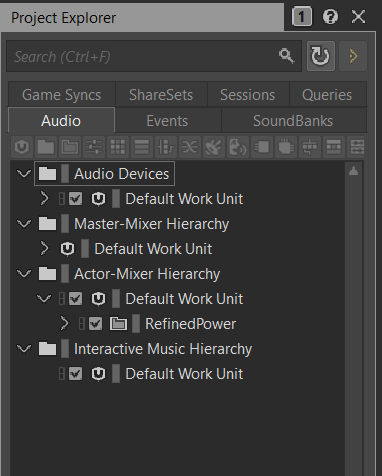
Task: Click the Music Switch Container toolbar icon
Action: [x=310, y=147]
